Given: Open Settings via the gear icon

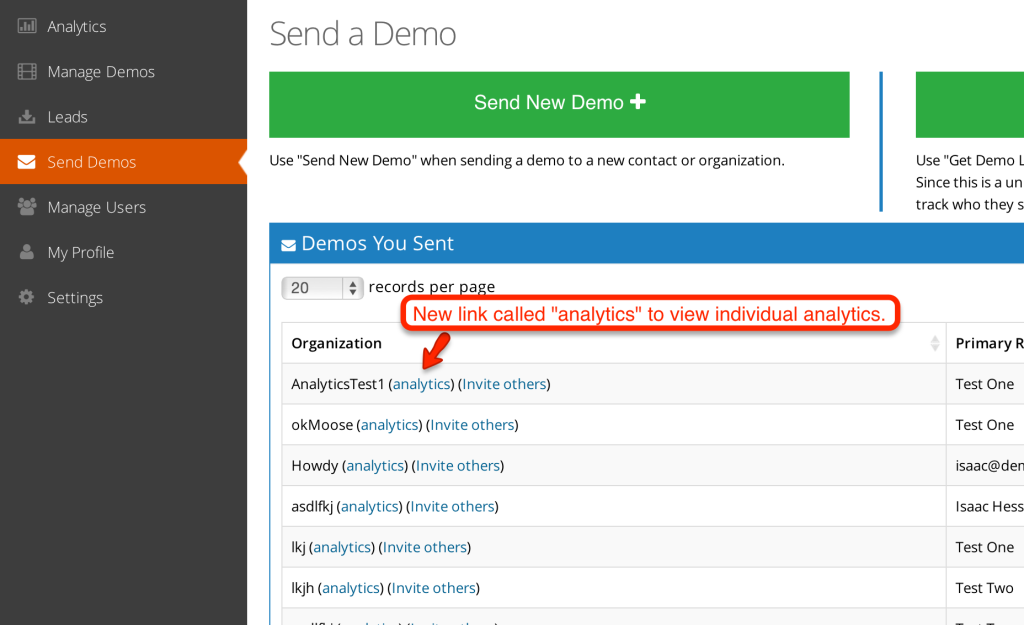Looking at the screenshot, I should [x=25, y=297].
